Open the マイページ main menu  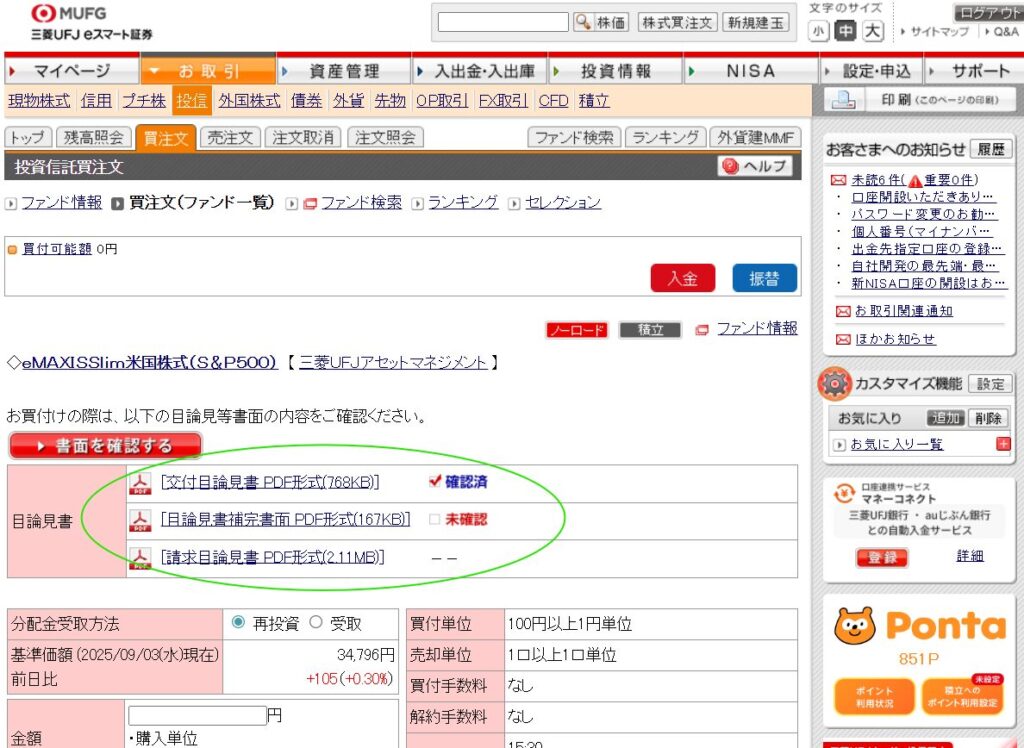pos(72,71)
